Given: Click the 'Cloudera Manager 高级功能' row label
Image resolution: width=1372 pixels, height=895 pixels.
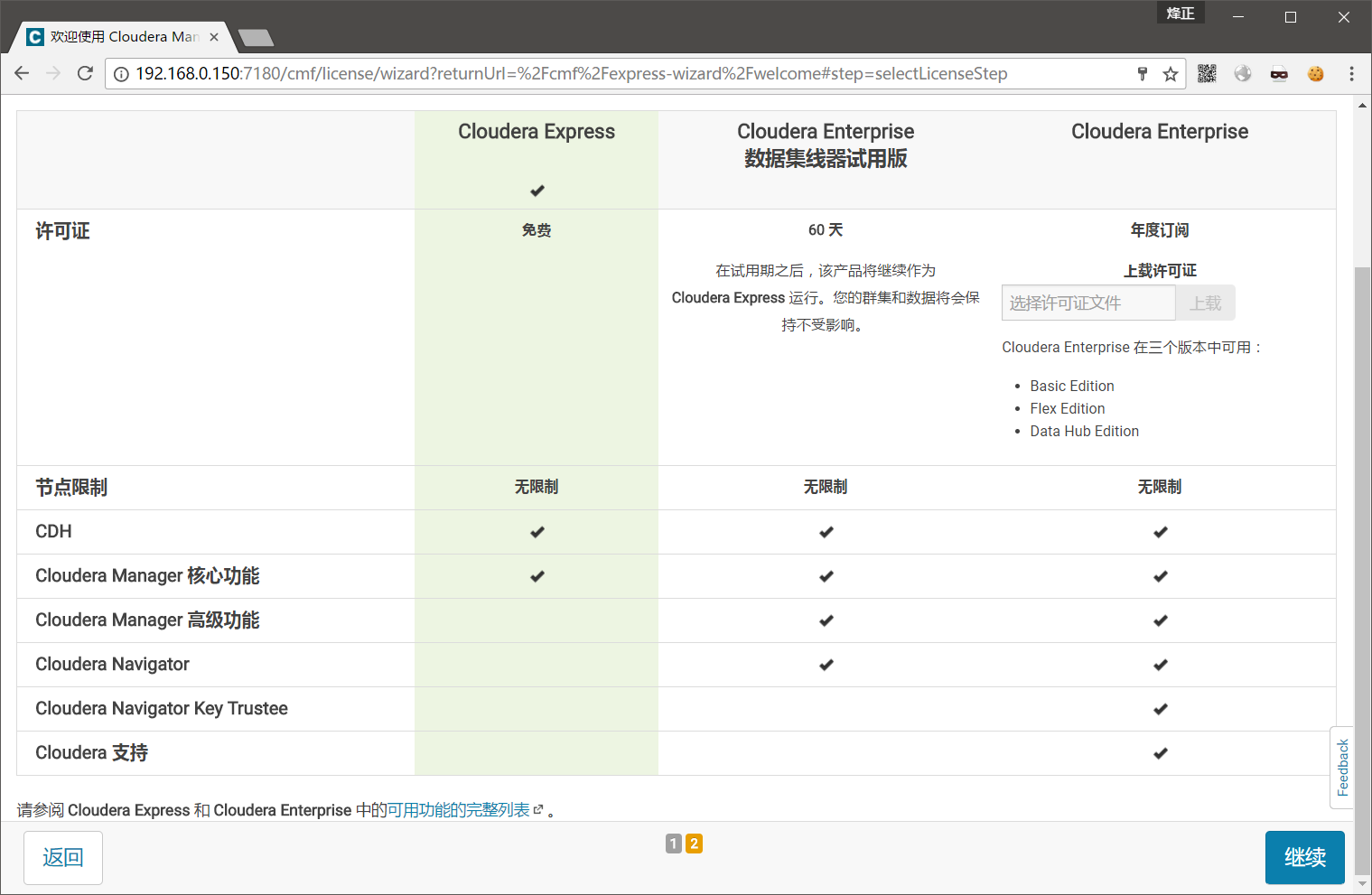Looking at the screenshot, I should click(x=147, y=620).
